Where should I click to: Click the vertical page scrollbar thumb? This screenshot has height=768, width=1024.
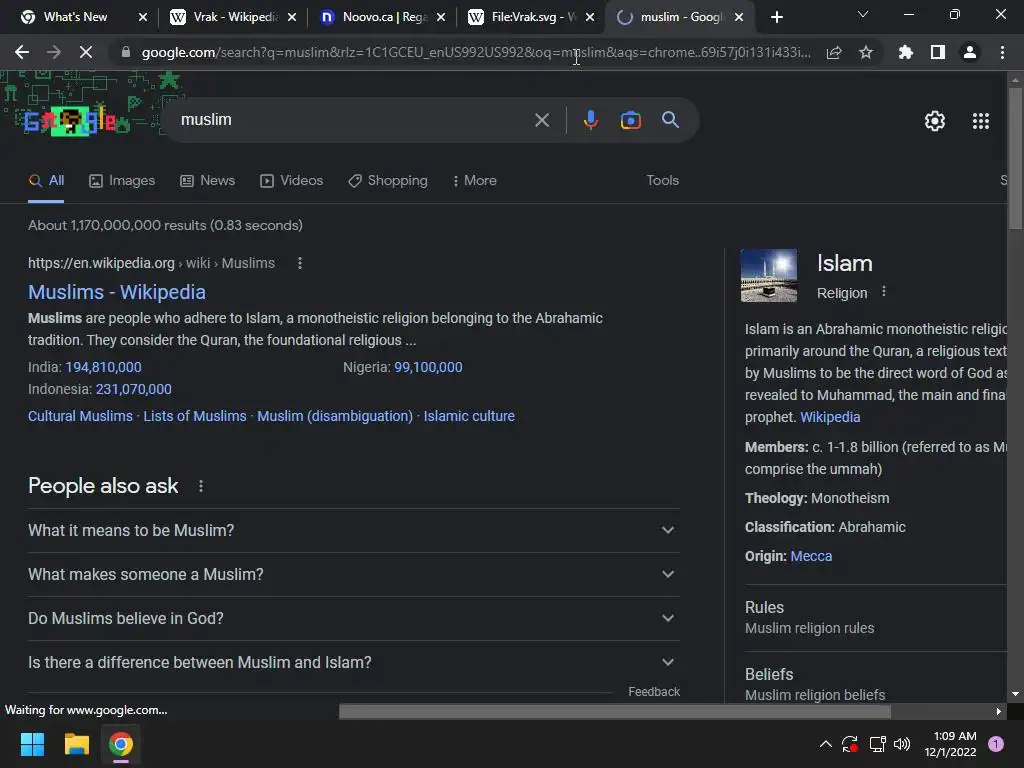[x=1014, y=157]
